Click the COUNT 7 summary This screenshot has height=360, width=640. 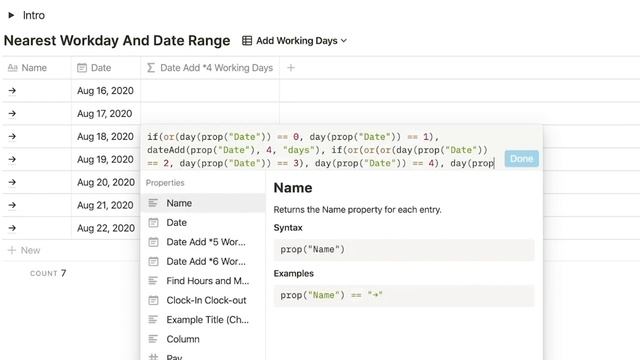tap(48, 273)
